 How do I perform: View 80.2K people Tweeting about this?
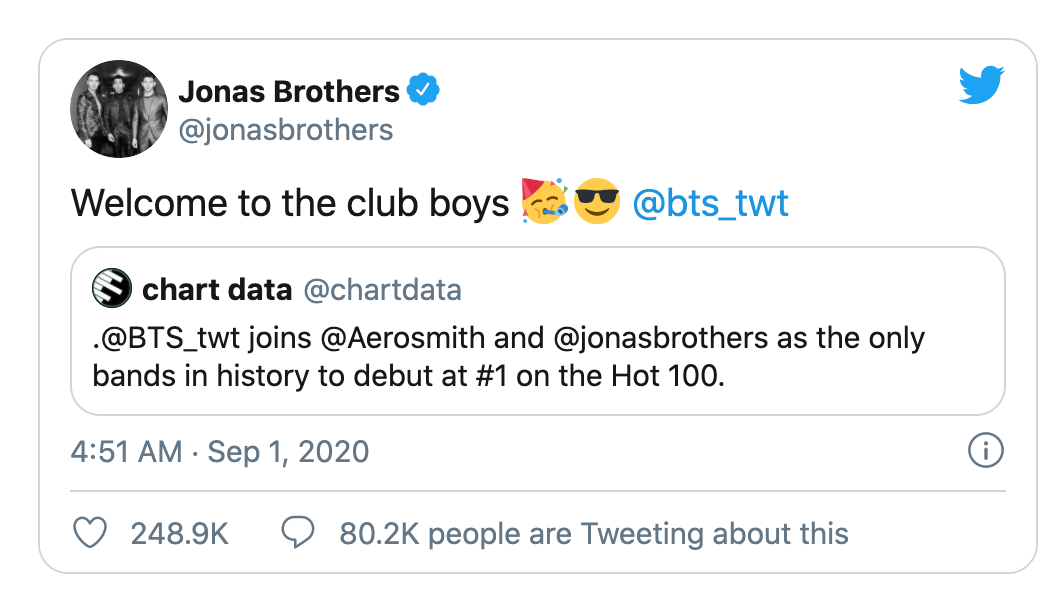tap(594, 533)
